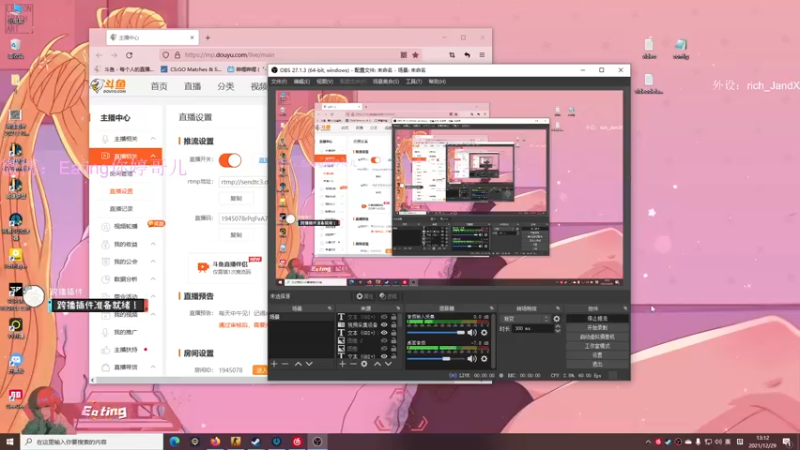This screenshot has height=450, width=800.
Task: Click the Firefox screenshot crop icon
Action: pos(452,55)
